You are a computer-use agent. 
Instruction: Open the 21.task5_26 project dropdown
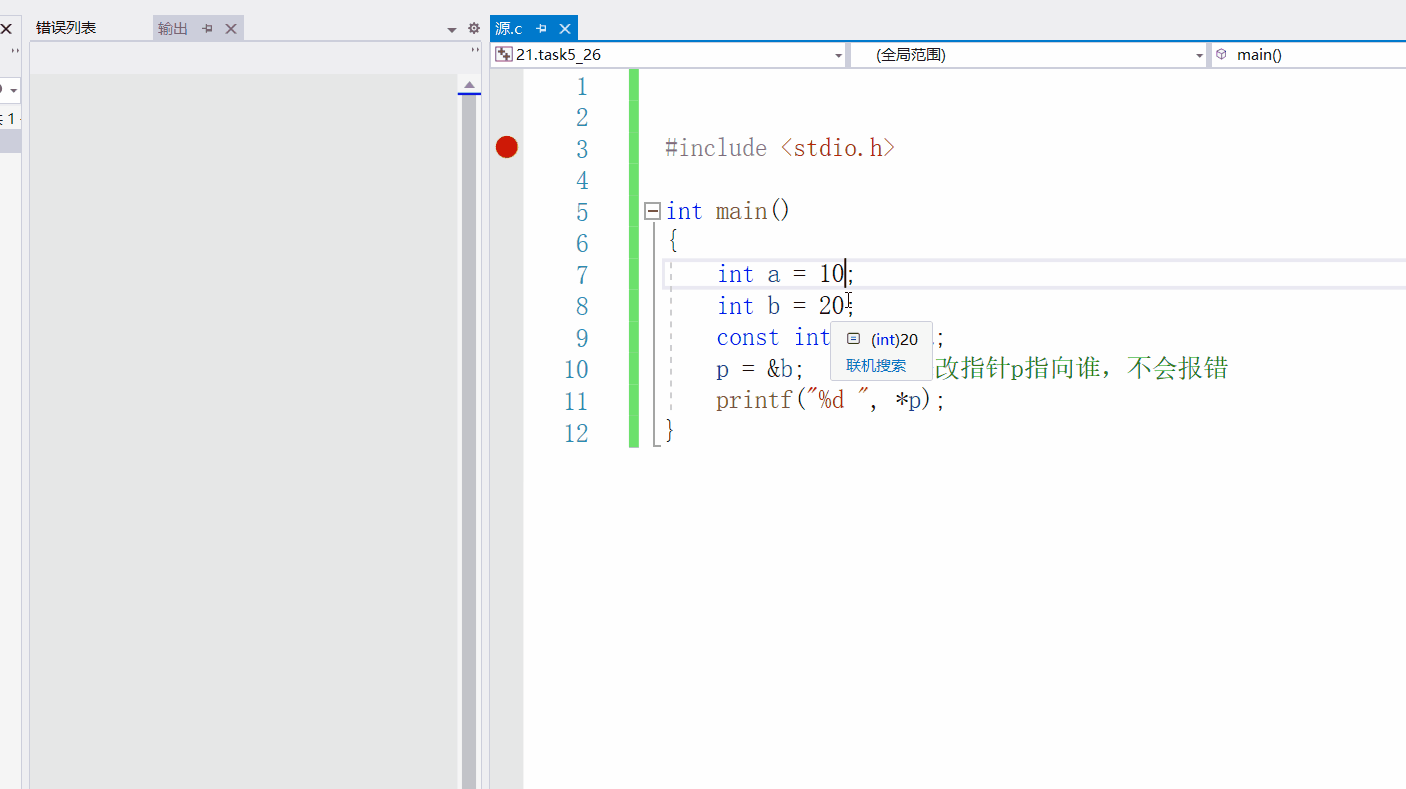click(x=839, y=56)
